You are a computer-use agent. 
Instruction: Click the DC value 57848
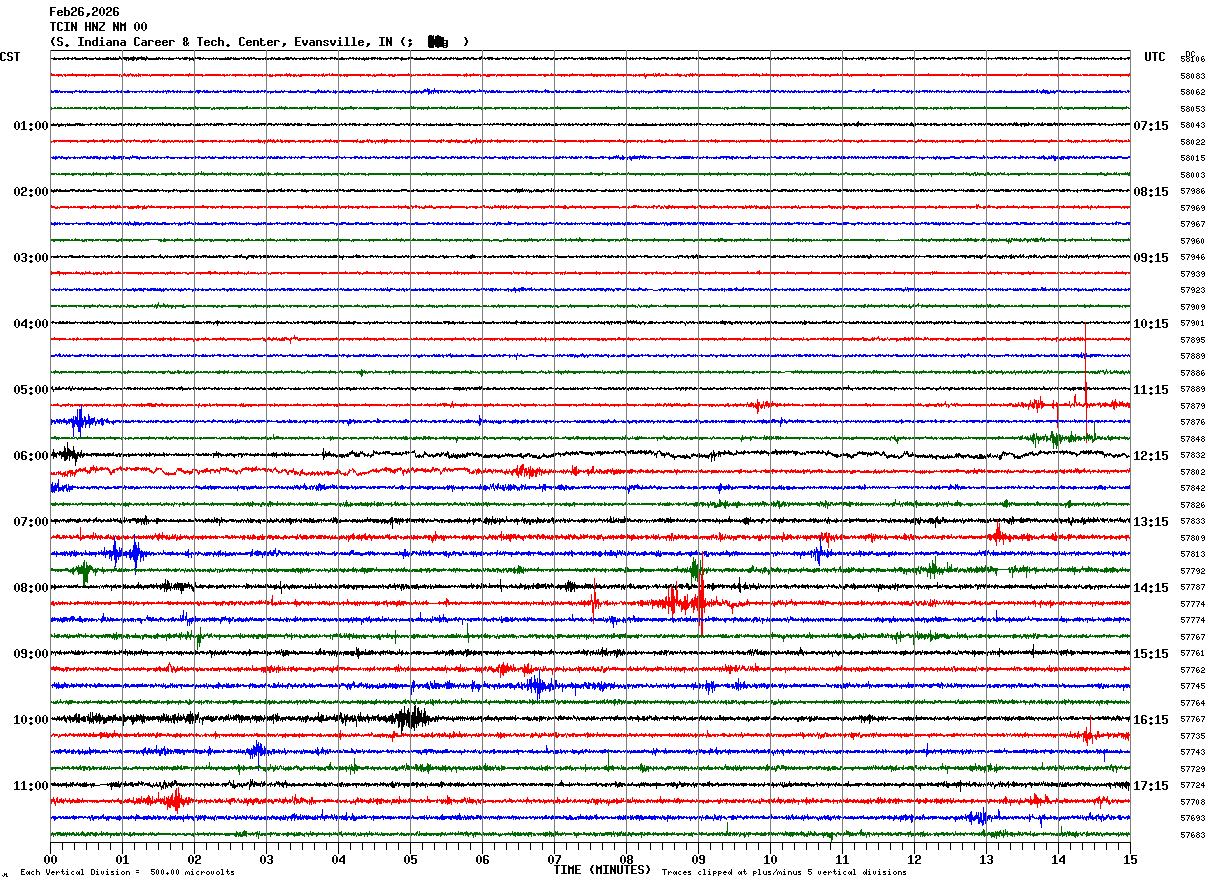pos(1192,439)
